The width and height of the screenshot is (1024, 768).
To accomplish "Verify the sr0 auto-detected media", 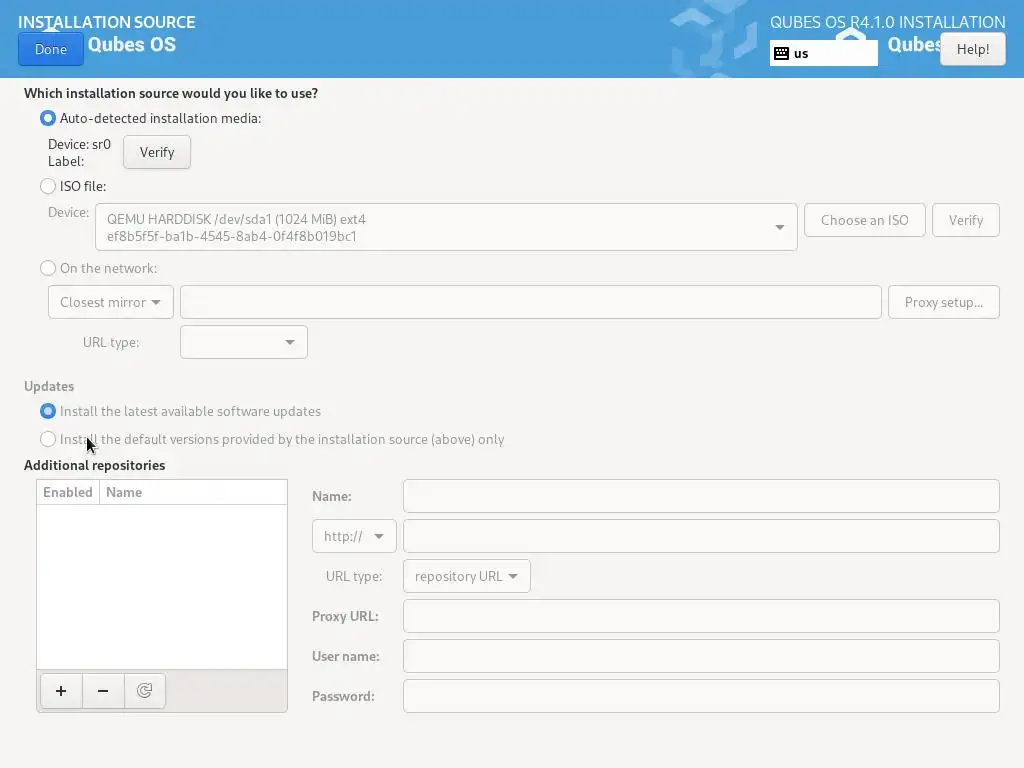I will [157, 152].
